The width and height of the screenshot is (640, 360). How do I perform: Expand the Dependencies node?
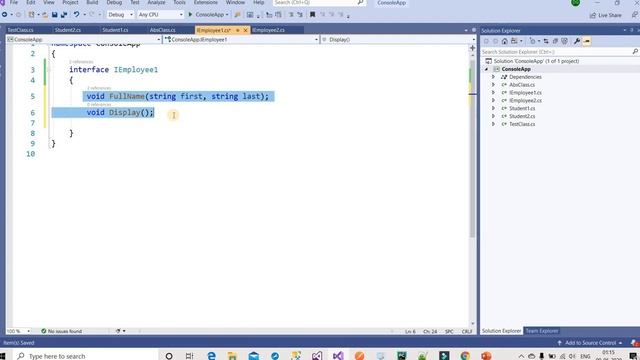[x=493, y=77]
